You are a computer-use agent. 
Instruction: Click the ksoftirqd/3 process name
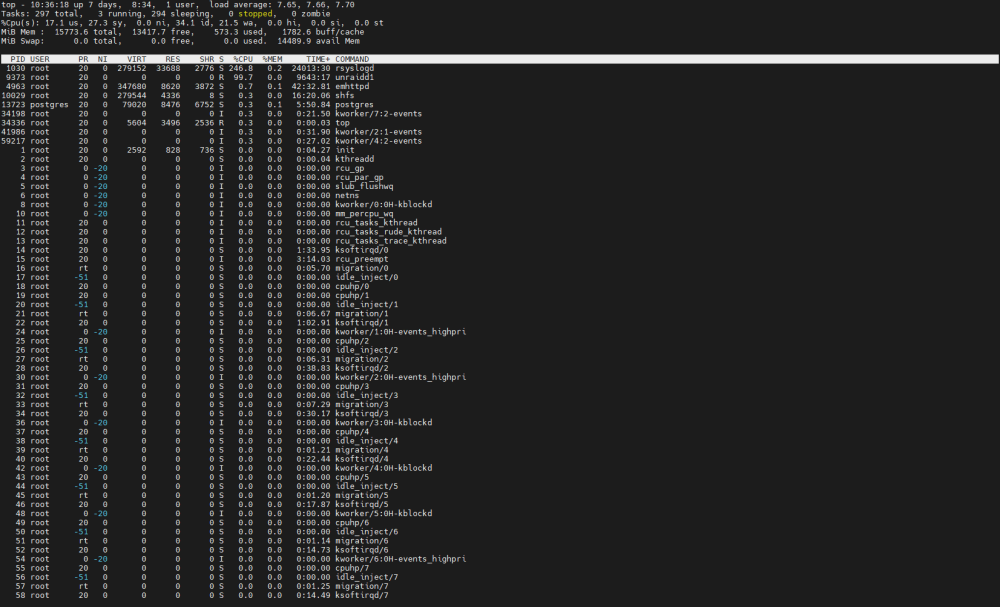[362, 414]
